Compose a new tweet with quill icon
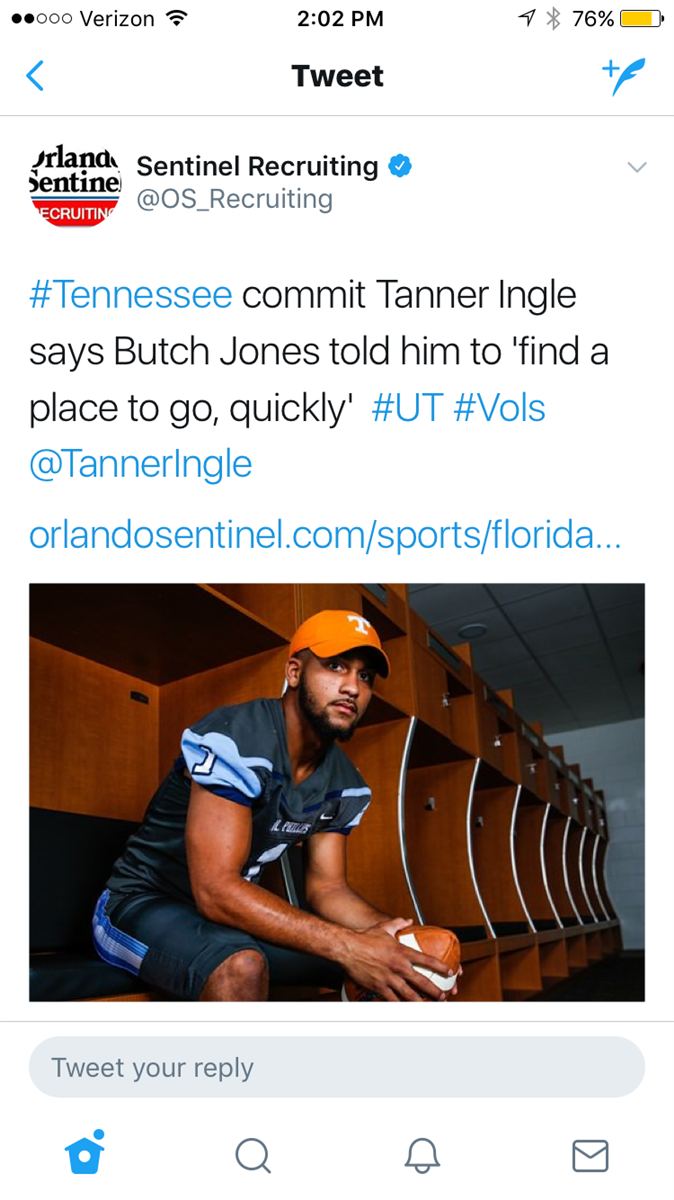 click(x=624, y=76)
